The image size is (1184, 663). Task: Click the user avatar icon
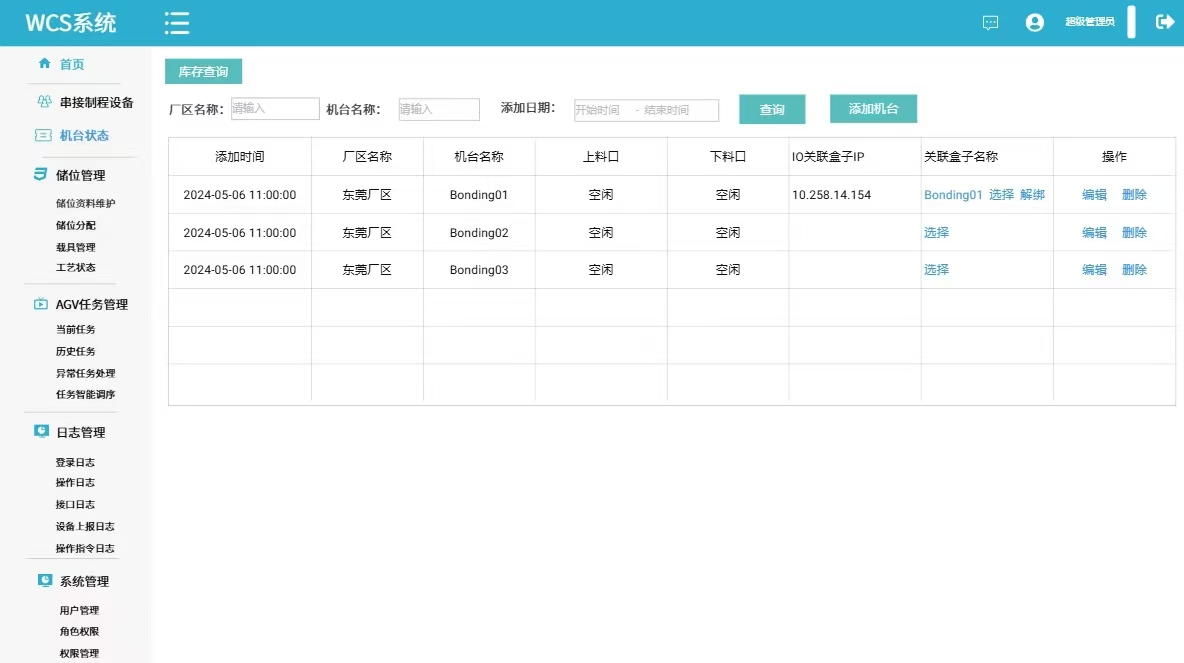click(x=1034, y=23)
